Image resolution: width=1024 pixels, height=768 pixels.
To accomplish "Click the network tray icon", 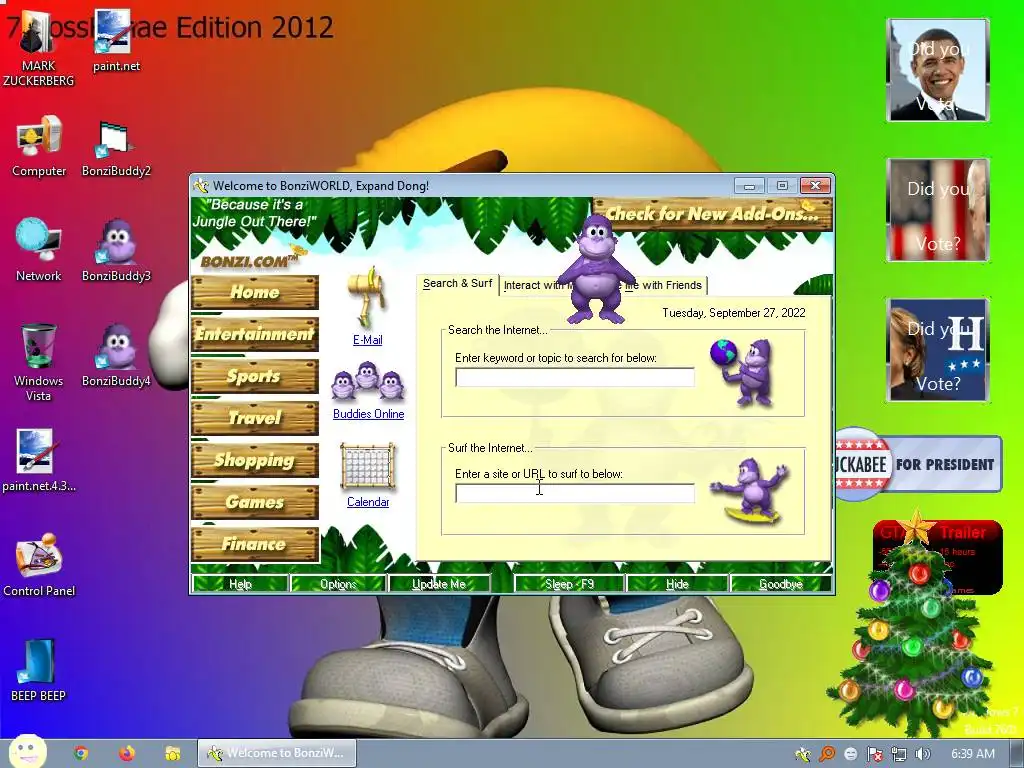I will click(x=899, y=754).
